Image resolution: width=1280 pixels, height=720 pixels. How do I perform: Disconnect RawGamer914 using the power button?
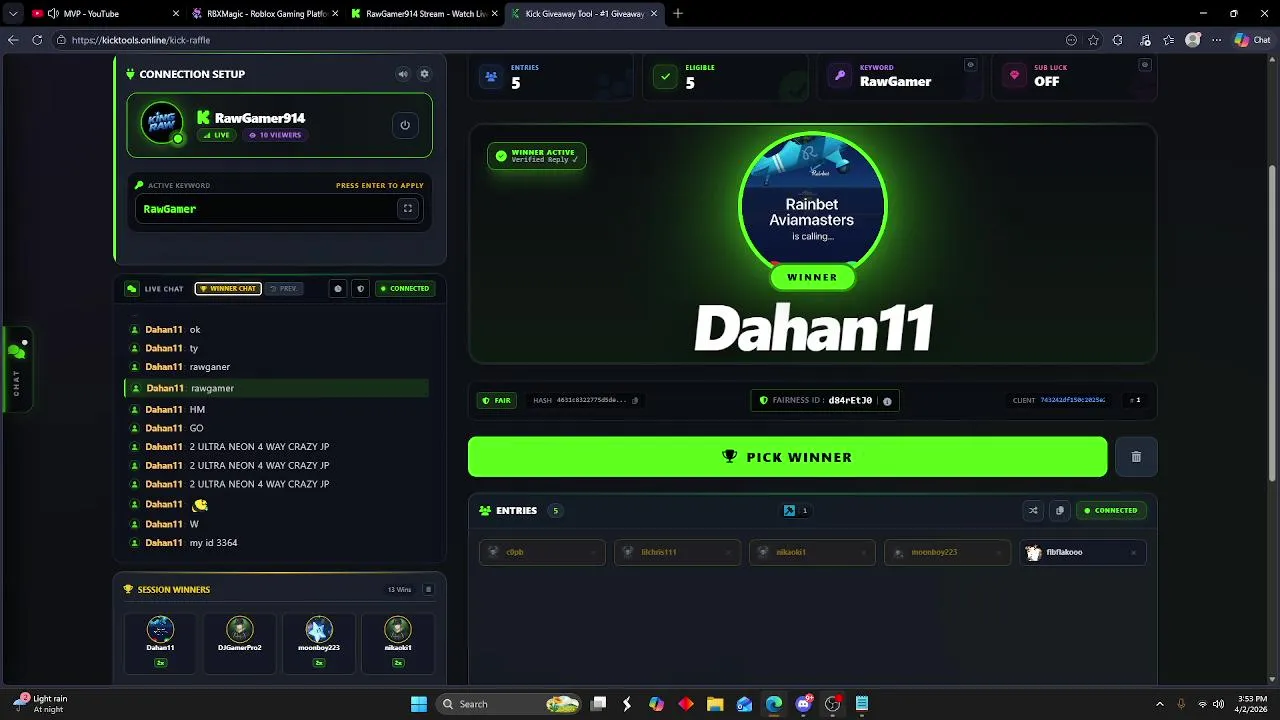(x=405, y=125)
